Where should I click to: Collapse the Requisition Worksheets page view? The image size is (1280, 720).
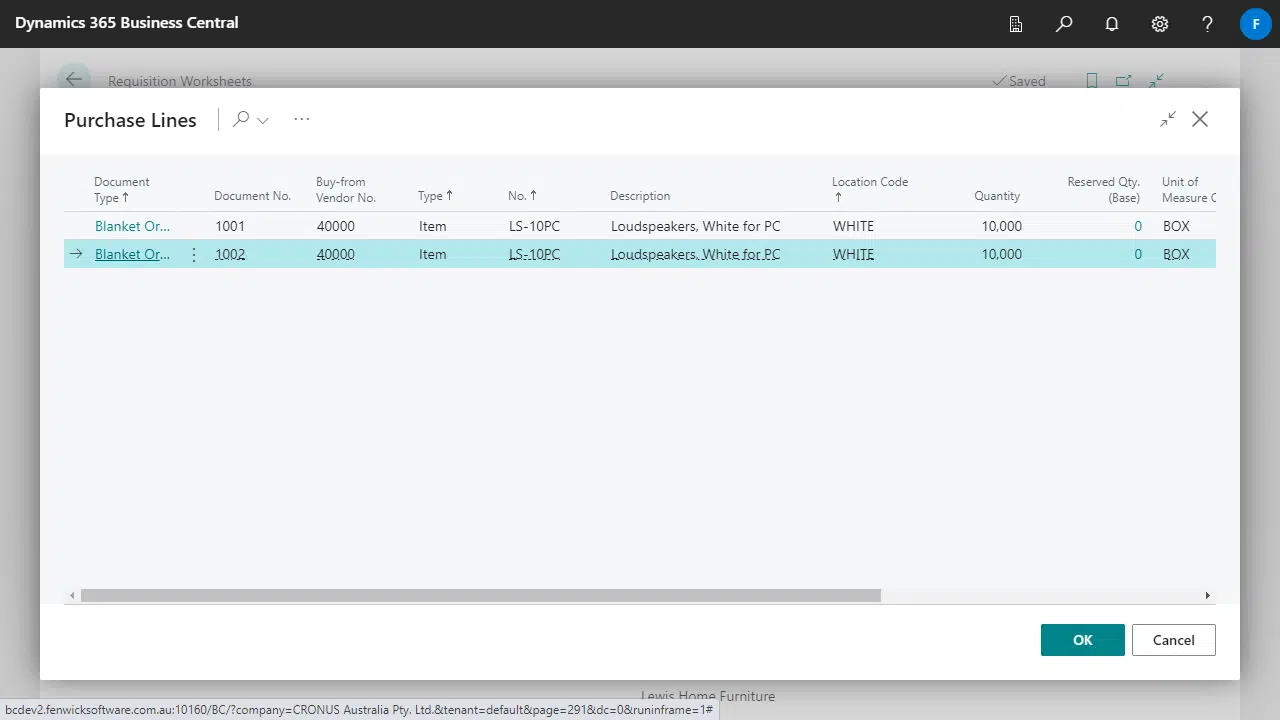click(1156, 81)
